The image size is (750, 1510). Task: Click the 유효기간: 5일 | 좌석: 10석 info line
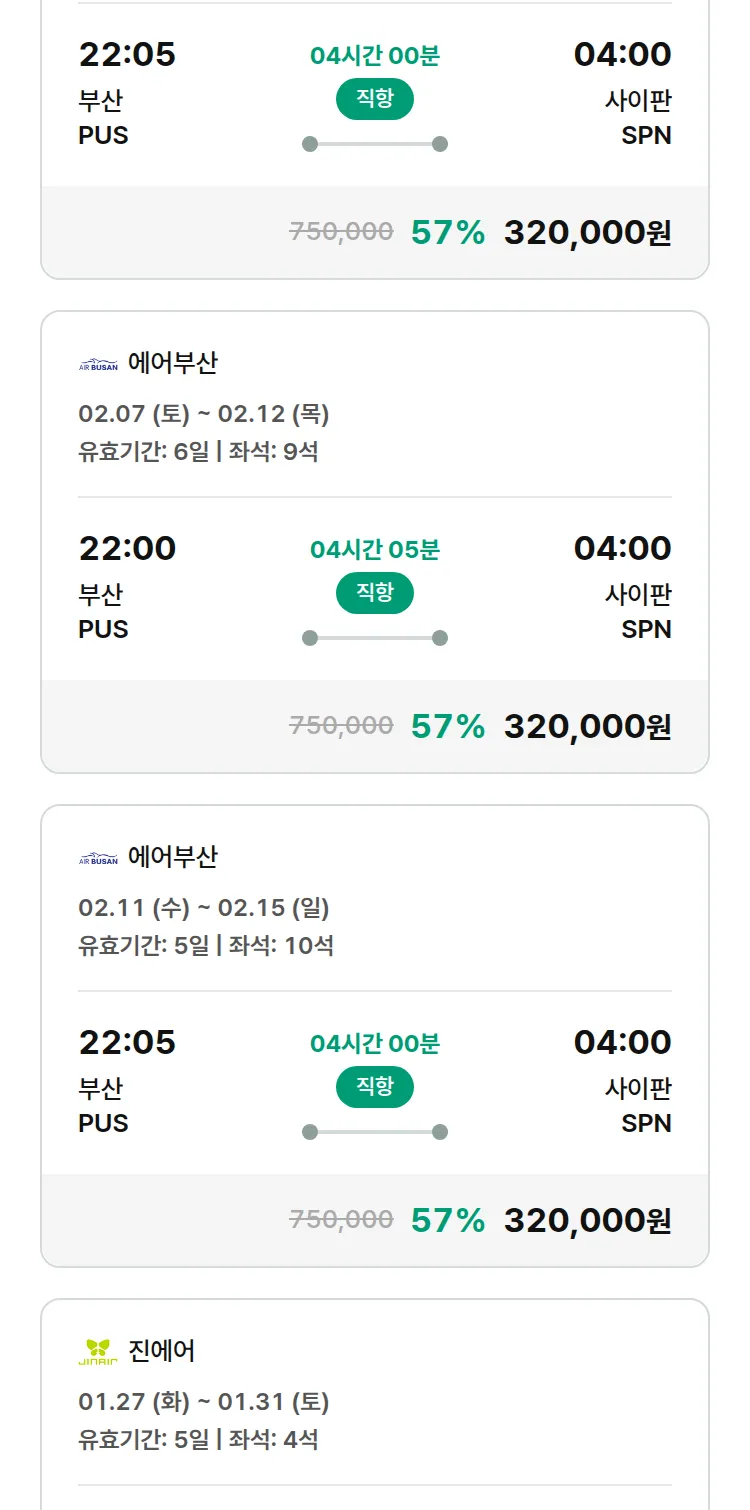tap(206, 945)
